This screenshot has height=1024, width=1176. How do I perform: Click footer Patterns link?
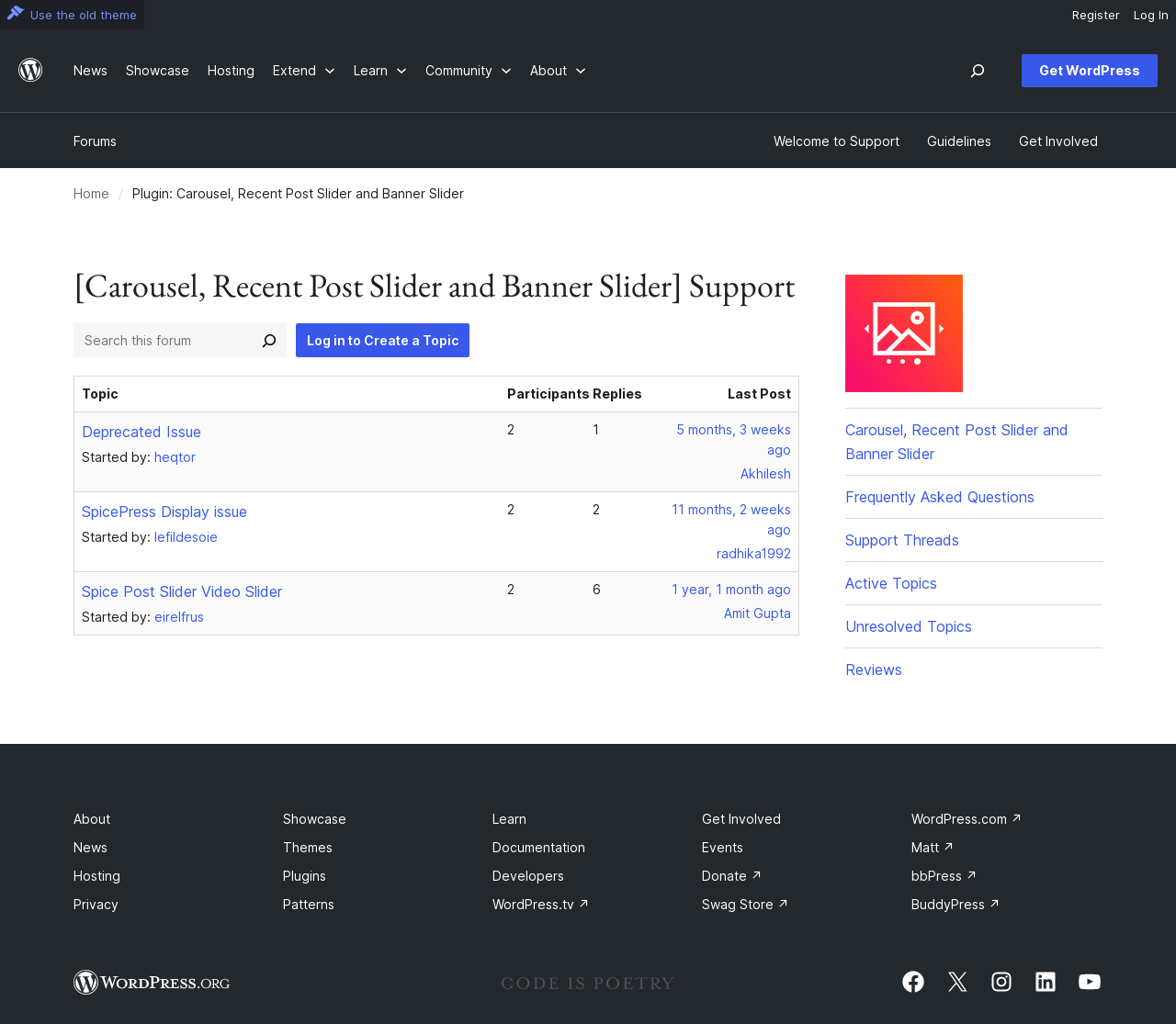309,905
